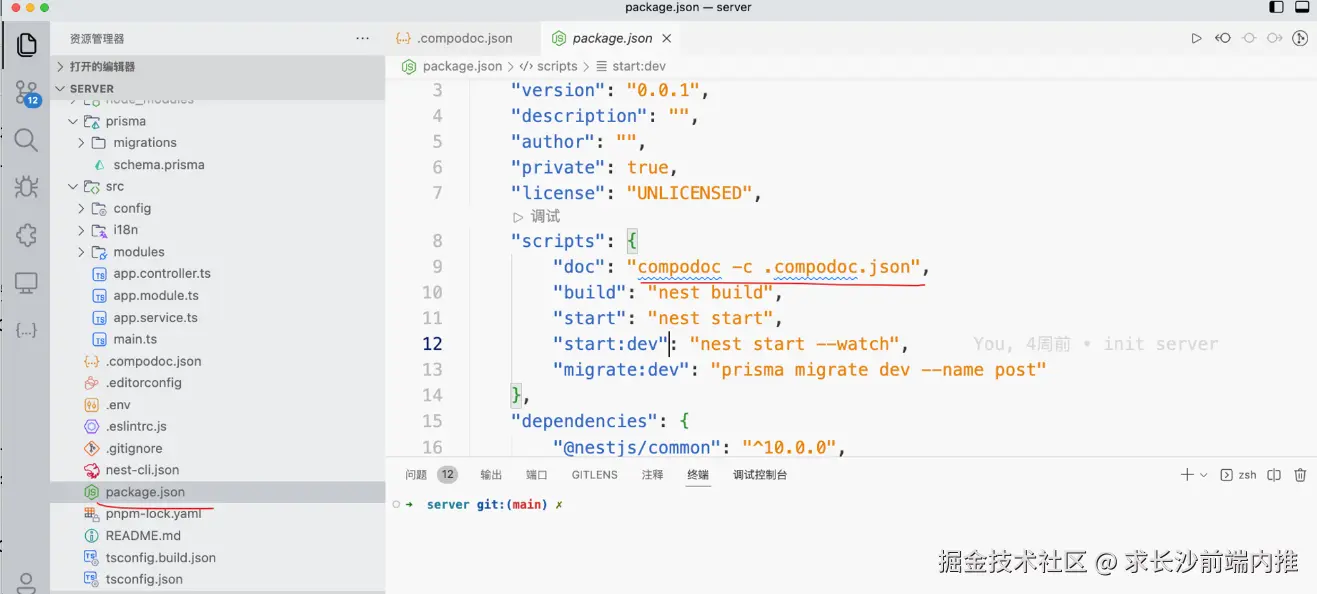Create a new terminal with plus icon
The height and width of the screenshot is (594, 1317).
tap(1187, 475)
